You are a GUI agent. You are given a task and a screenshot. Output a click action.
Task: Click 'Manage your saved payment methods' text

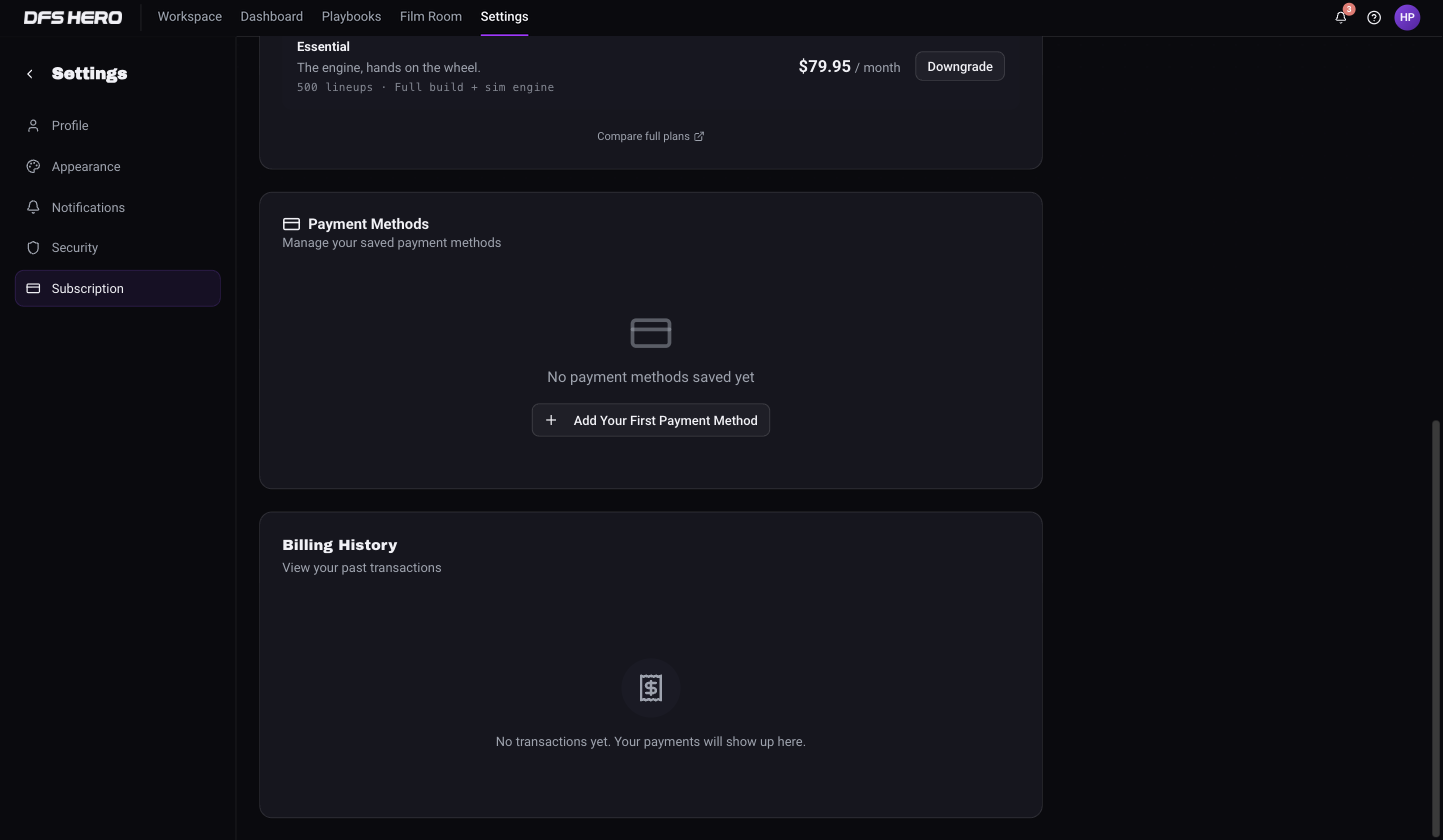392,242
